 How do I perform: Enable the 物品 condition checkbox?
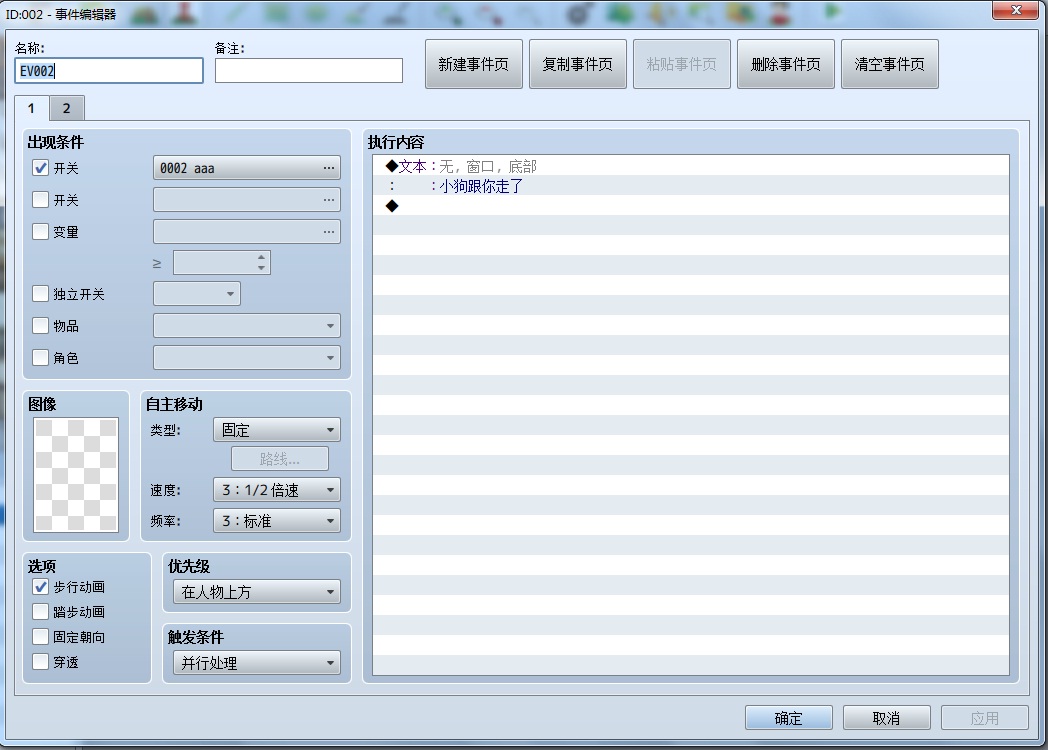pos(41,326)
